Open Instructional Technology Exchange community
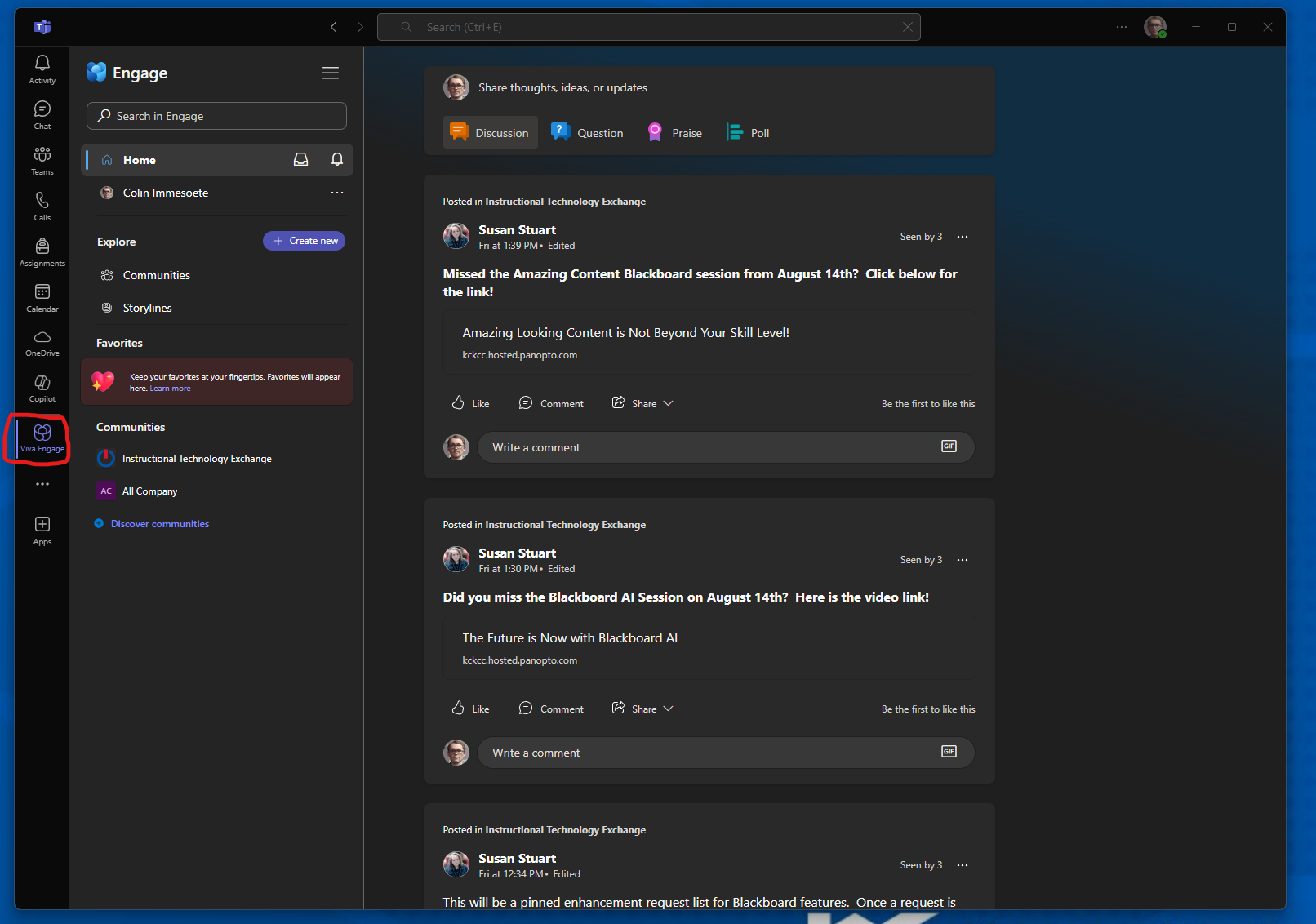 197,459
